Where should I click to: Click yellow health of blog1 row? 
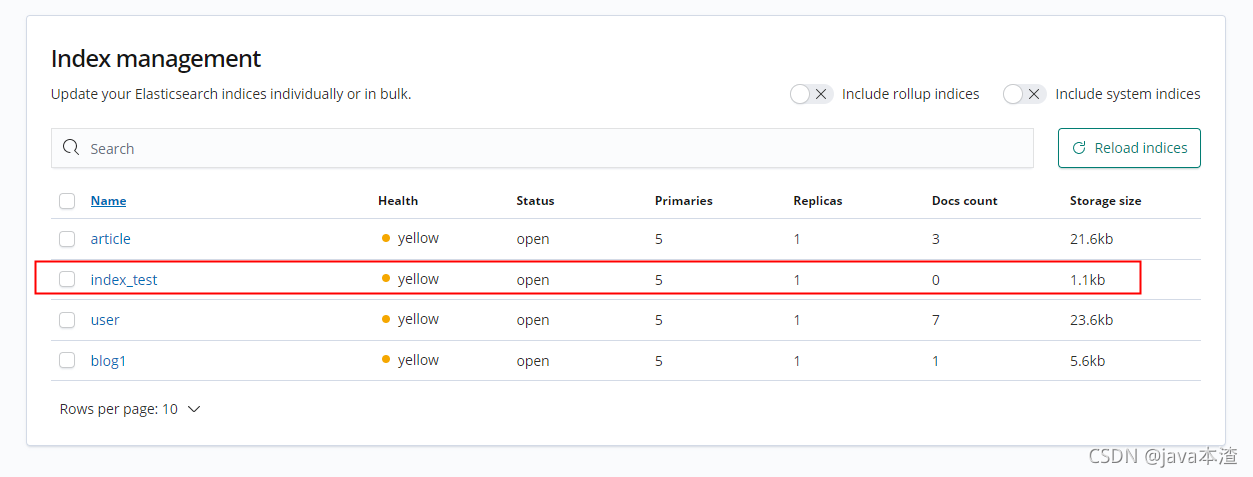[x=410, y=360]
